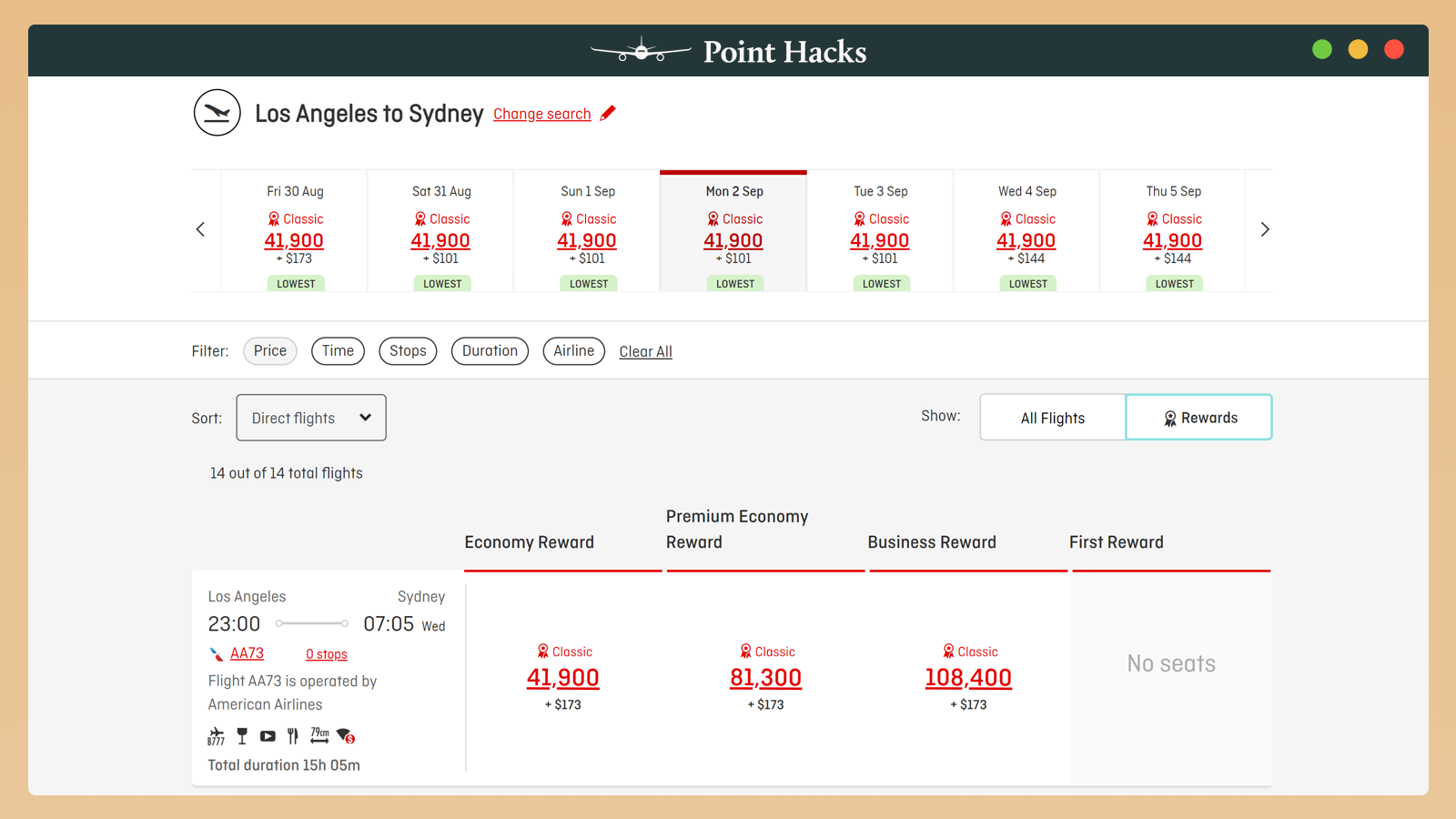
Task: Open the Stops filter
Action: point(408,351)
